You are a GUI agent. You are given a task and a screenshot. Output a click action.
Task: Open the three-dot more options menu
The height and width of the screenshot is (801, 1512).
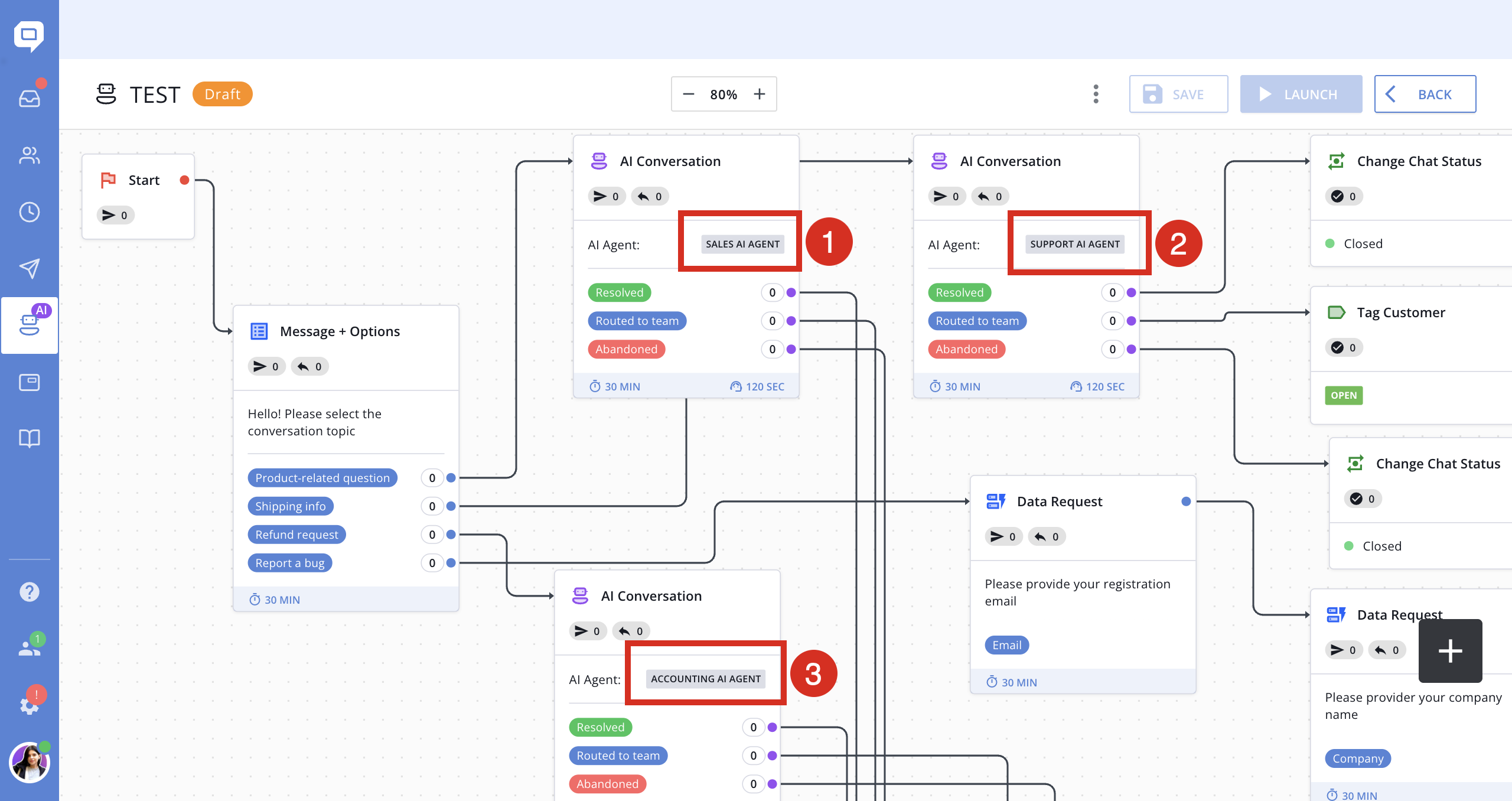coord(1096,94)
